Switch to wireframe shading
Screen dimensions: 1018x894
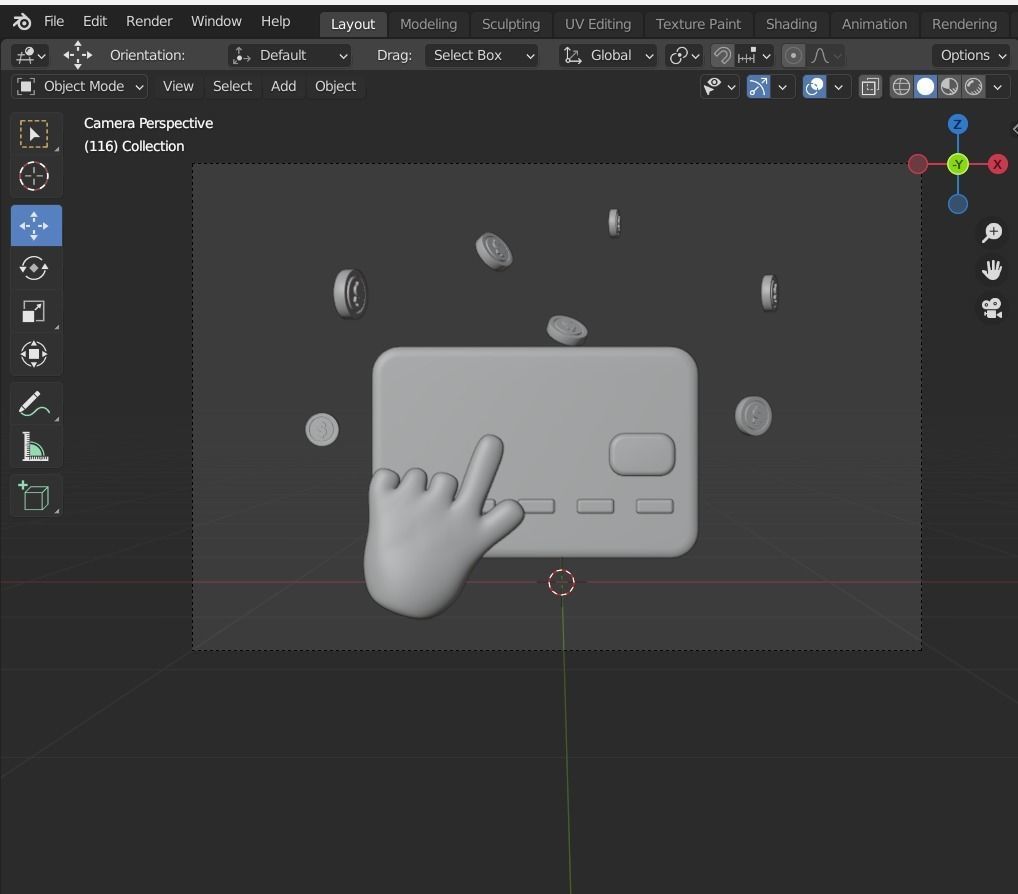[901, 86]
